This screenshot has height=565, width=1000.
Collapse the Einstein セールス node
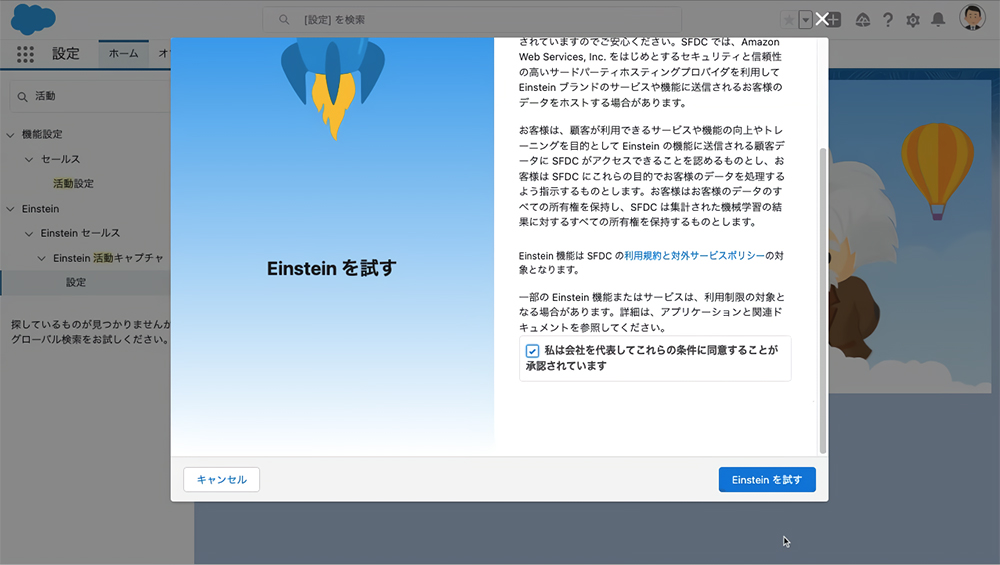click(29, 234)
